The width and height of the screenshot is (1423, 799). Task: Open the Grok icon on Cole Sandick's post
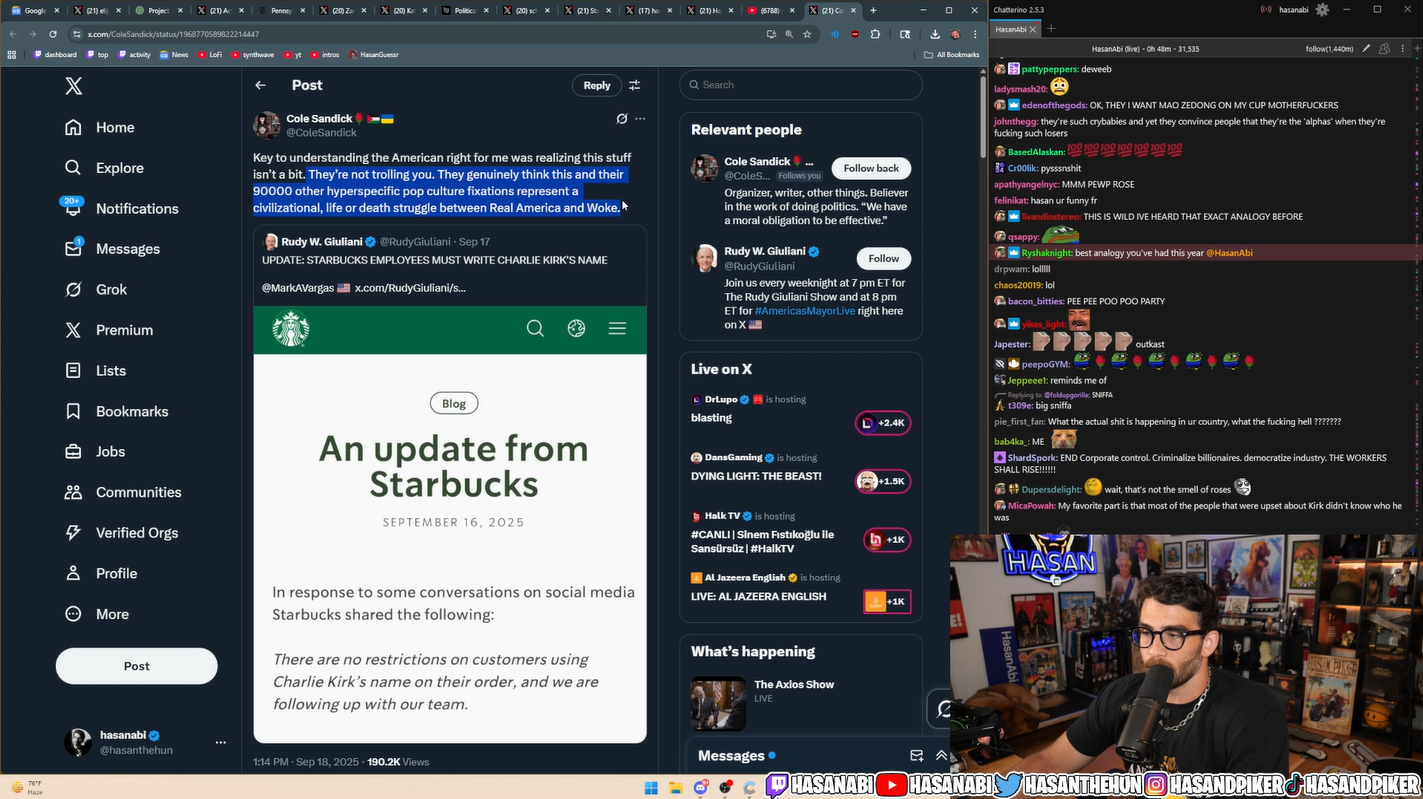622,118
